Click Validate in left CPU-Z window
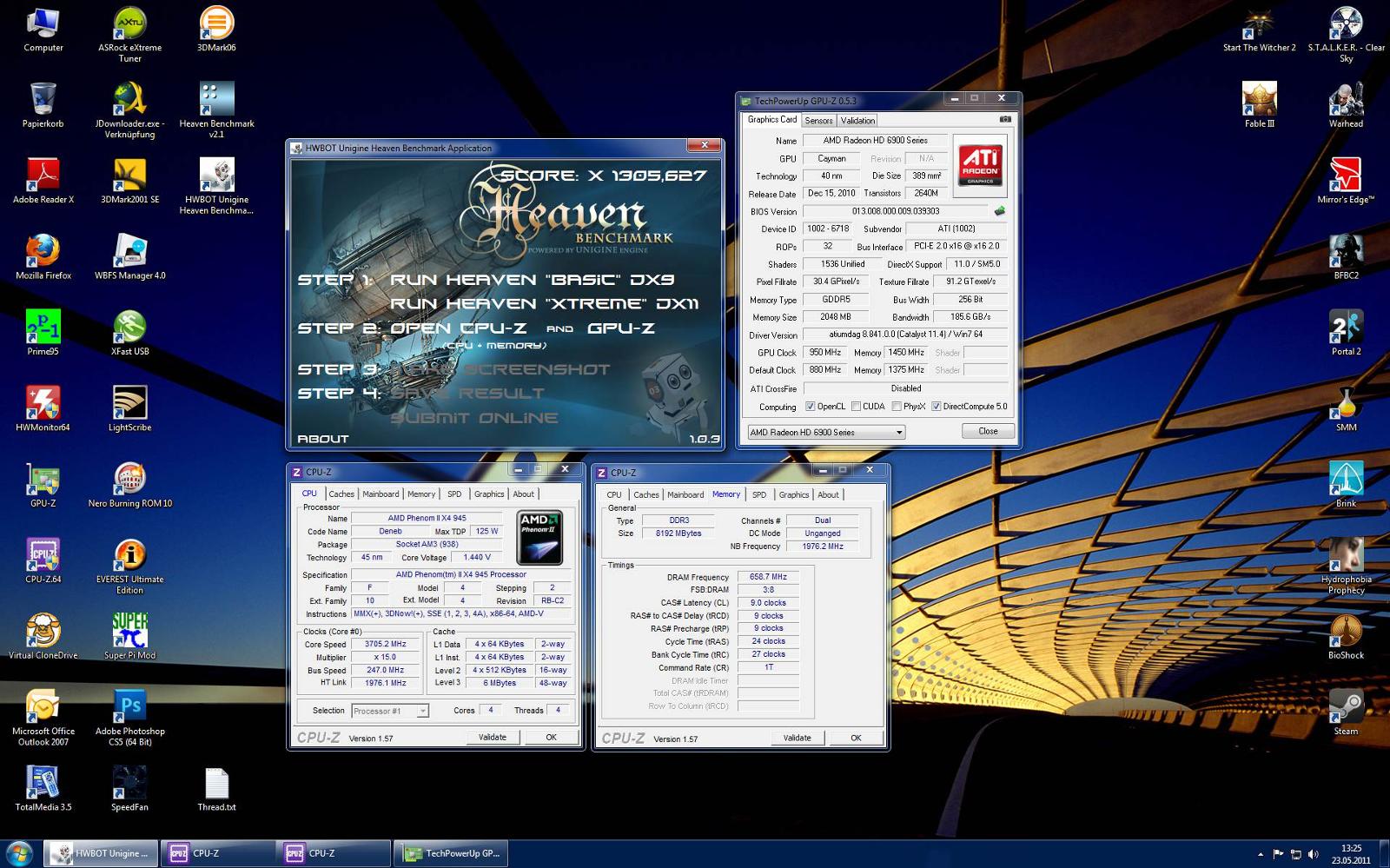Image resolution: width=1390 pixels, height=868 pixels. tap(492, 737)
